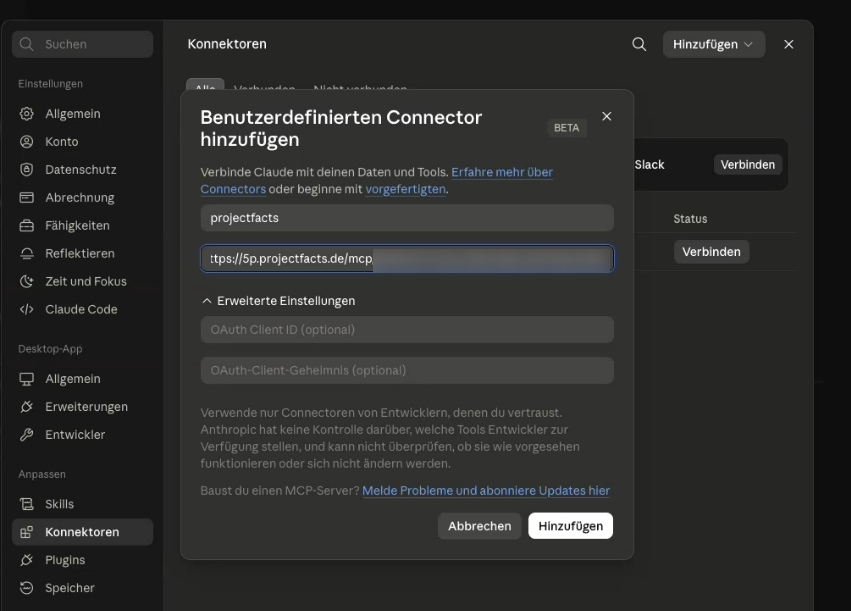Viewport: 851px width, 611px height.
Task: Open Zeit und Fokus settings
Action: point(86,281)
